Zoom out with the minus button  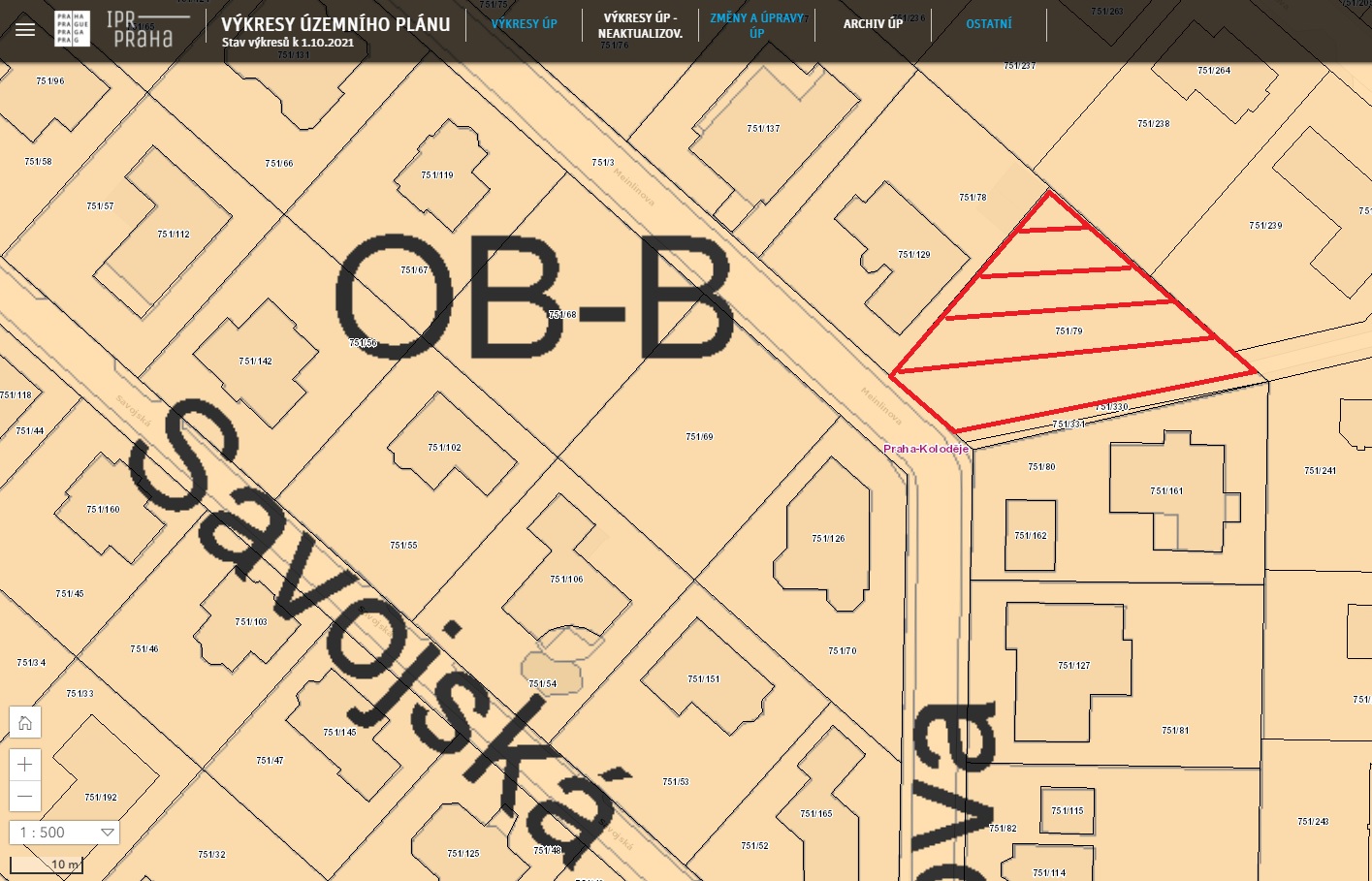(x=25, y=796)
